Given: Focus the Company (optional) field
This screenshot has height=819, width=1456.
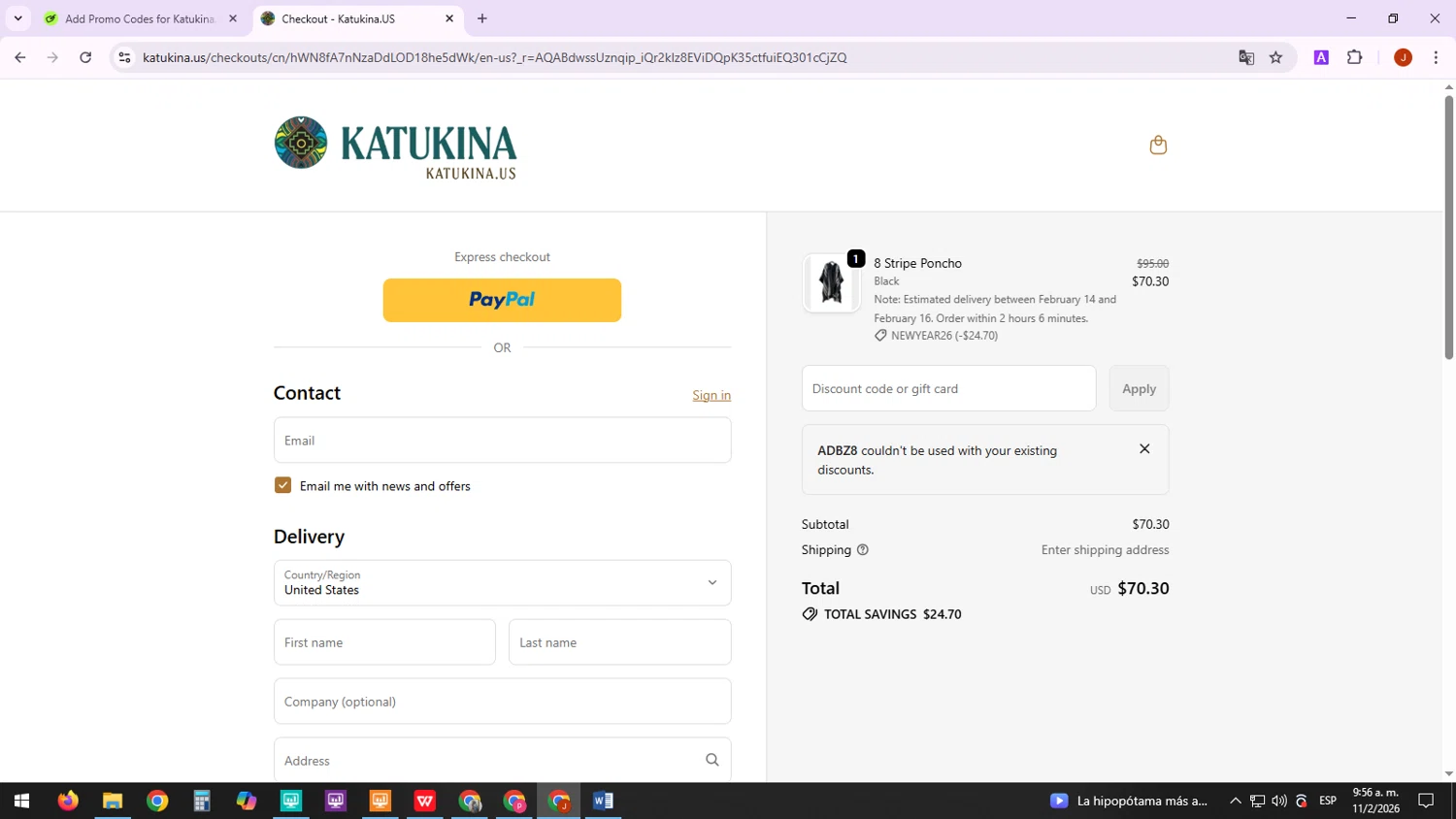Looking at the screenshot, I should click(x=503, y=701).
